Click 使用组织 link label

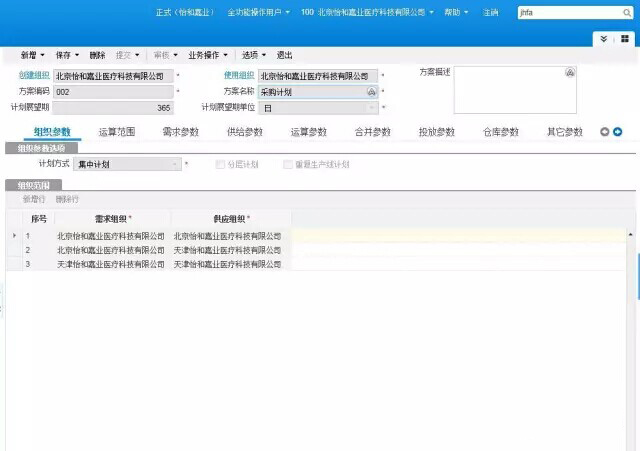tap(239, 75)
